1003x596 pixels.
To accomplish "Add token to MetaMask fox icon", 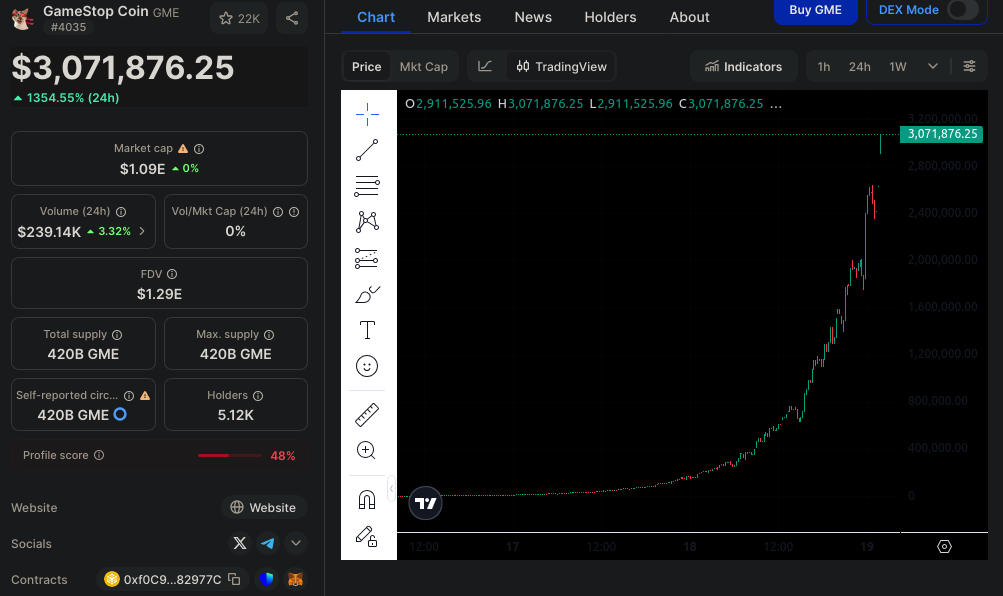I will tap(295, 579).
